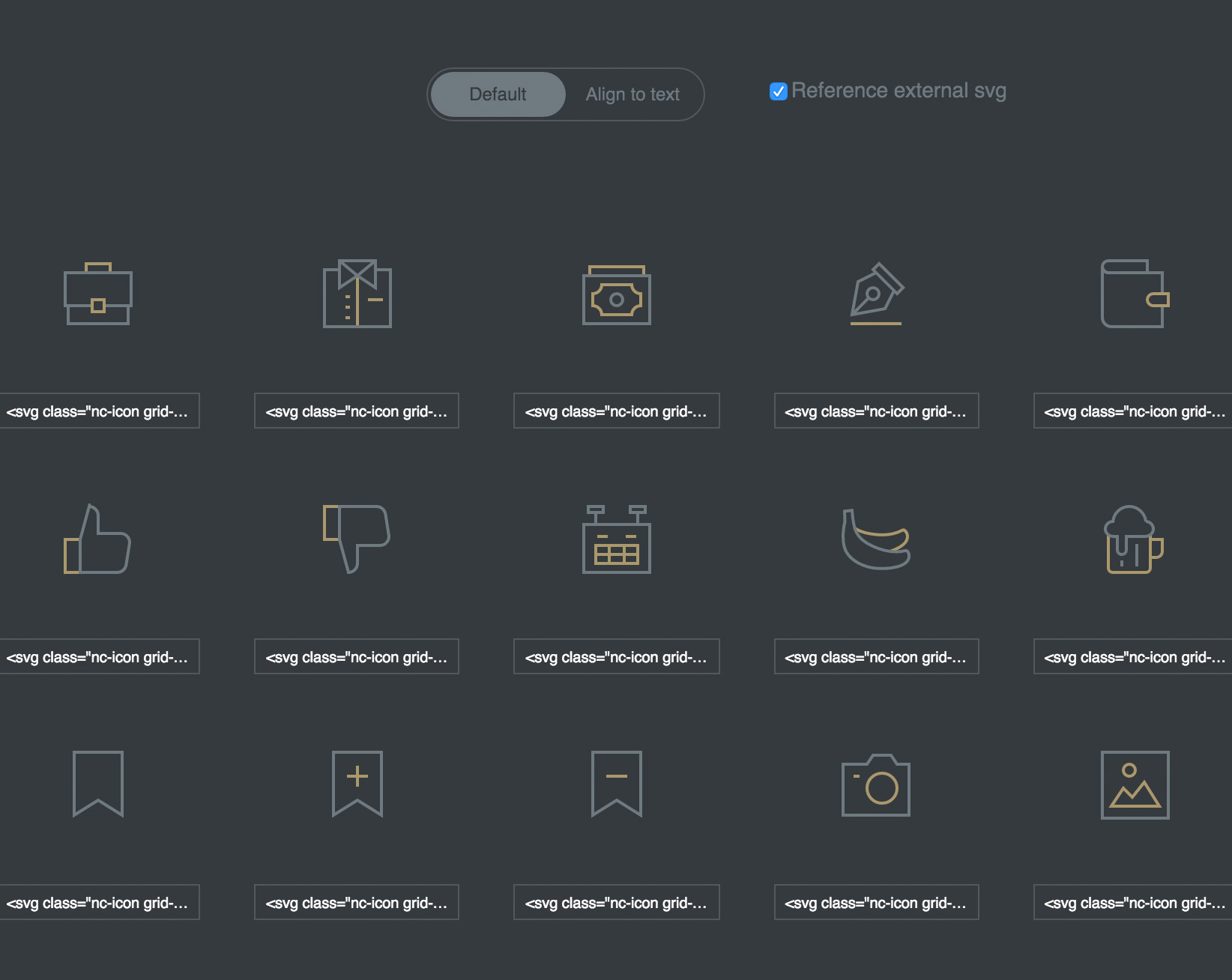1232x980 pixels.
Task: Click the money banknote icon
Action: click(x=617, y=295)
